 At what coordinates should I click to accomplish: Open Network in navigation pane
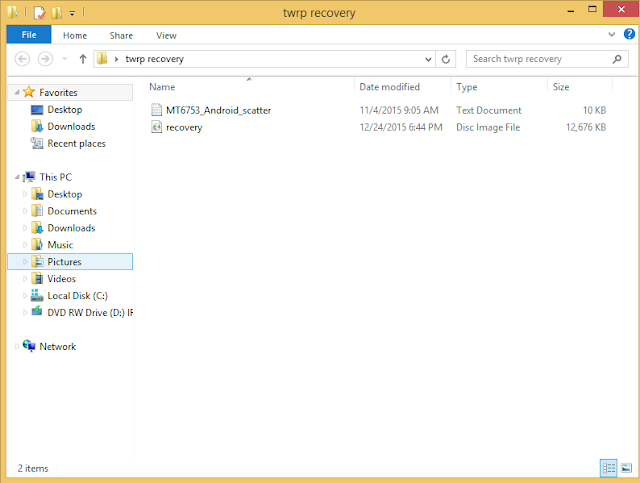pyautogui.click(x=58, y=347)
